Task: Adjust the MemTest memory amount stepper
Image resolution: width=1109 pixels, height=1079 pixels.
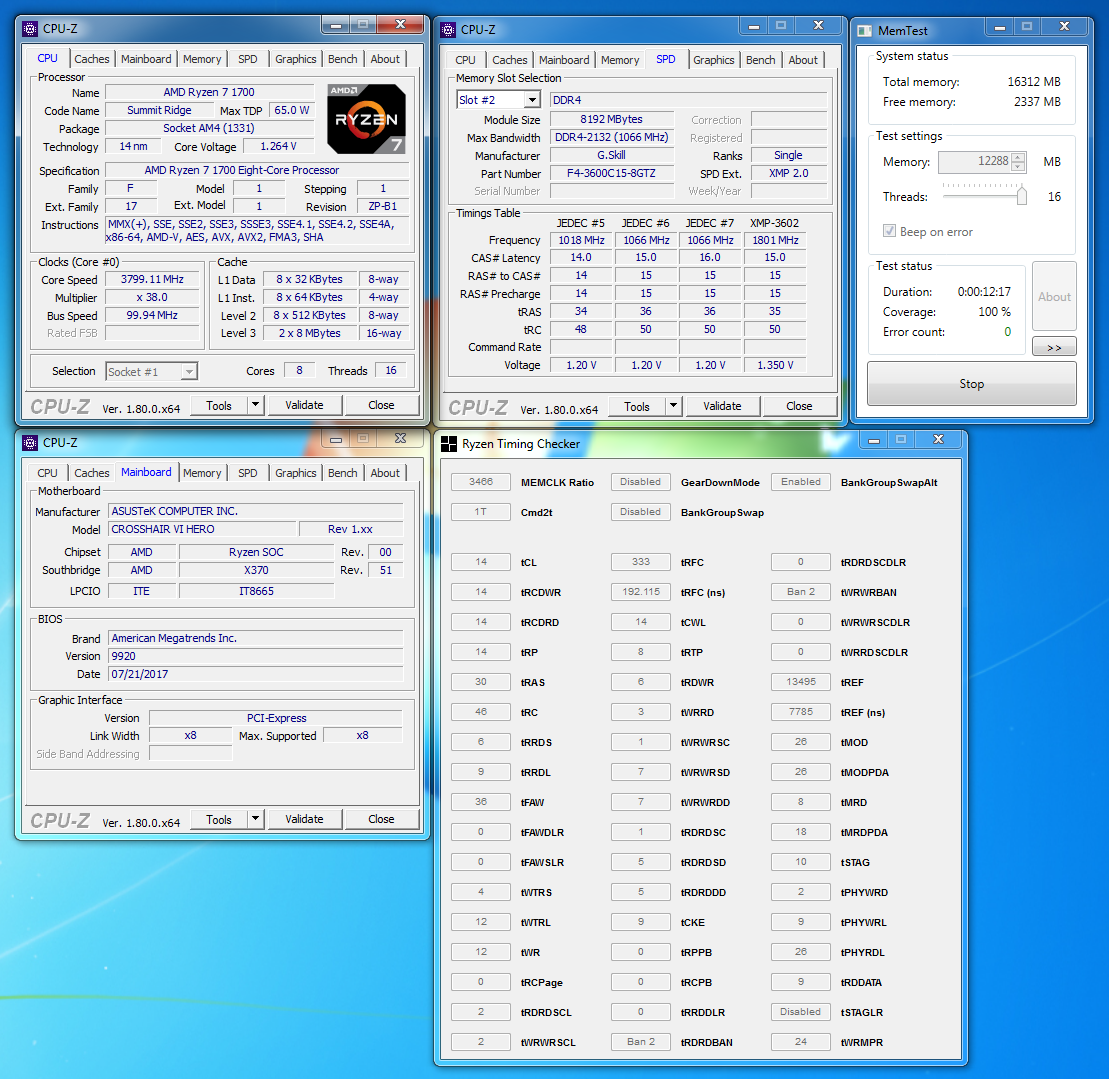Action: coord(1018,162)
